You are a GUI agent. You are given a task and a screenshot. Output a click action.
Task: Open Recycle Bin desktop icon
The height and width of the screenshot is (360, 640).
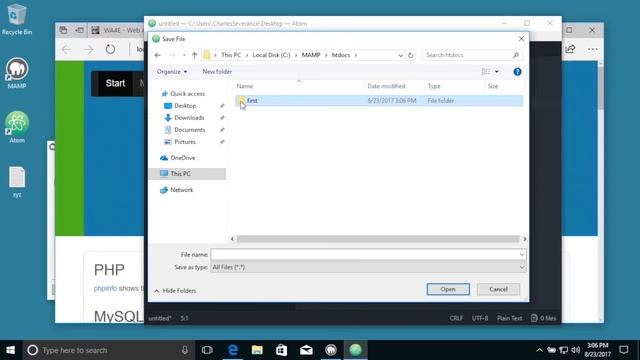(17, 19)
